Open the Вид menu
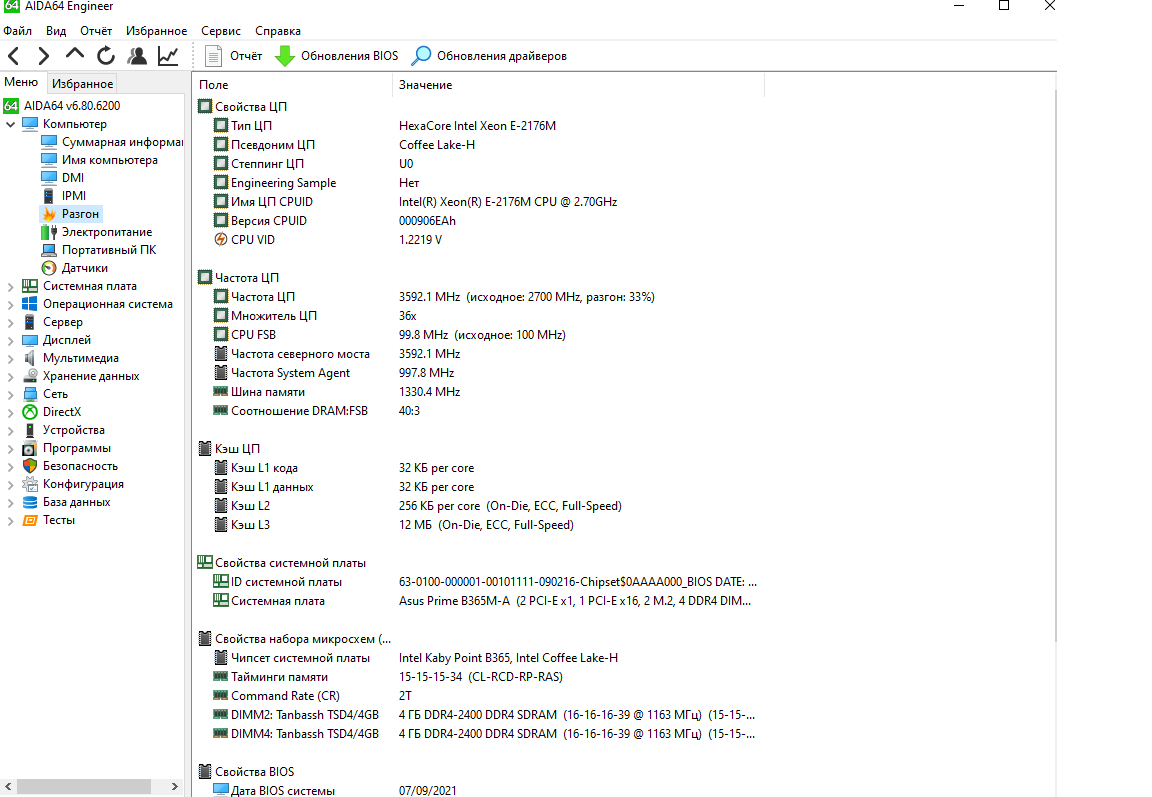The image size is (1152, 797). click(56, 31)
